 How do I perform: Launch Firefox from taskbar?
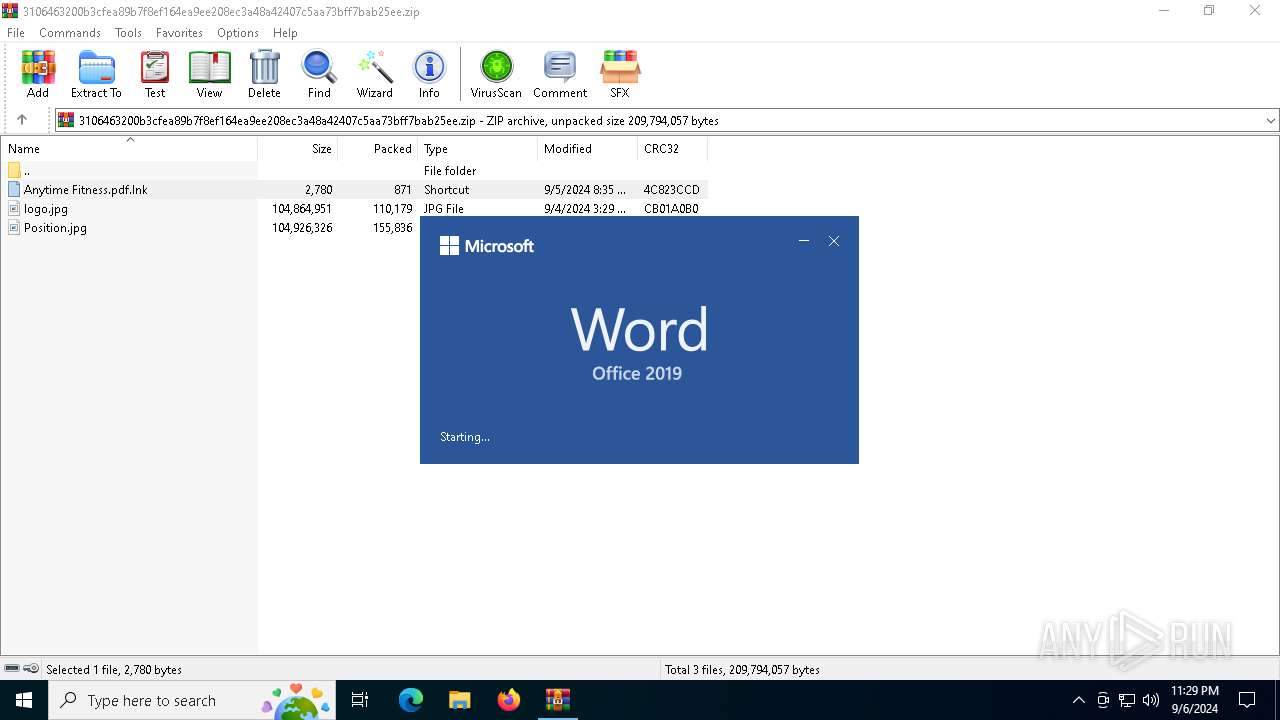coord(508,700)
